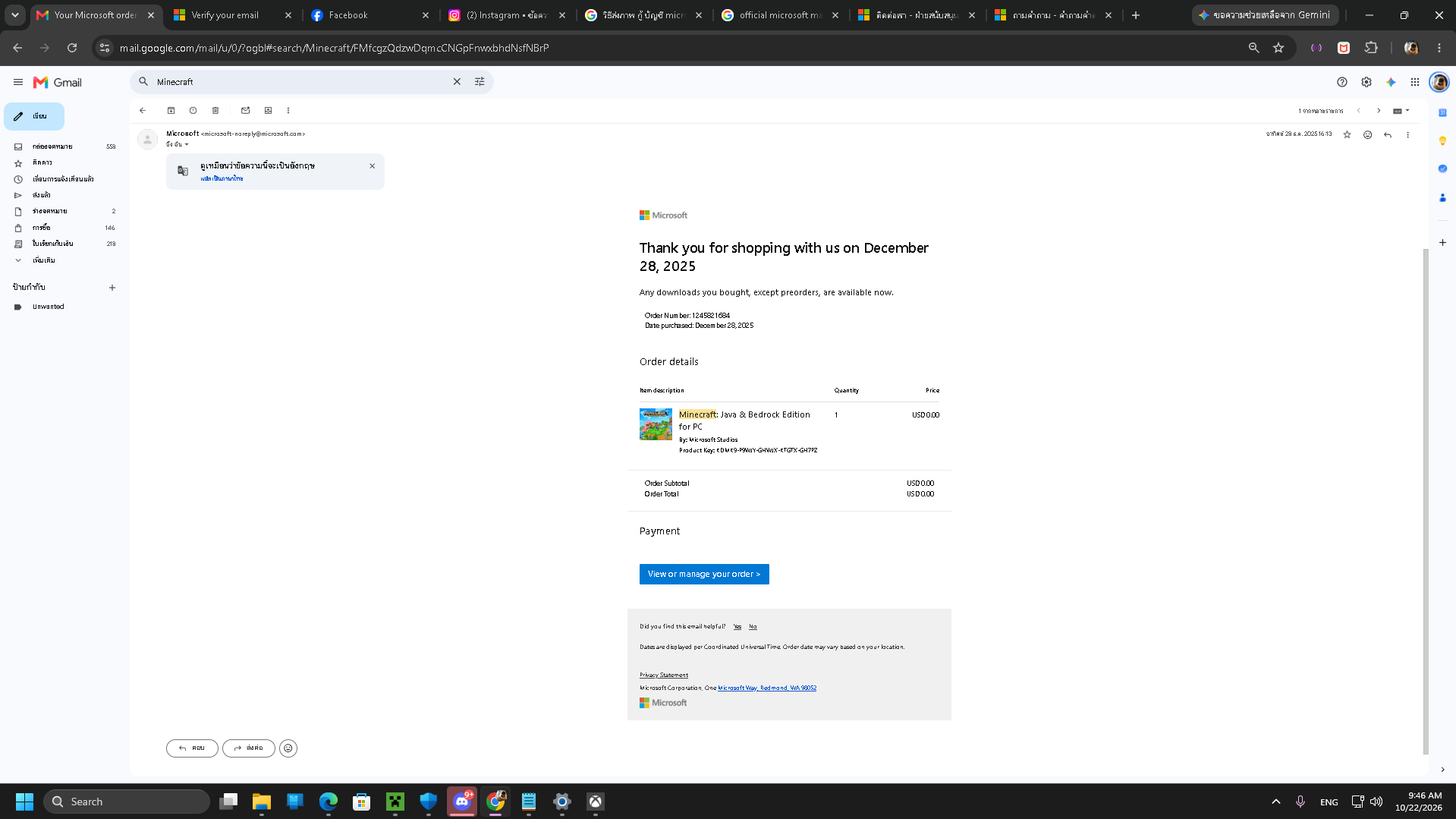Screen dimensions: 1456x819
Task: Click the reply arrow in message header
Action: click(1388, 134)
